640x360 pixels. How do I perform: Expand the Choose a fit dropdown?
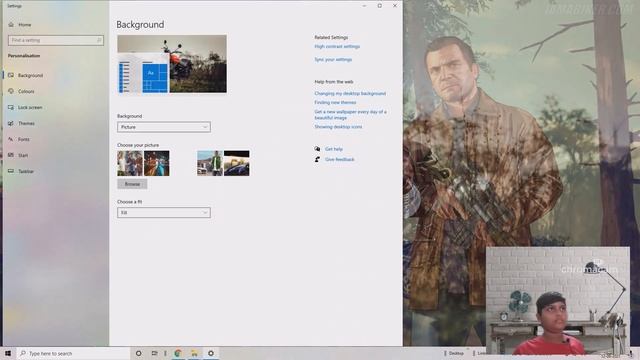tap(164, 213)
